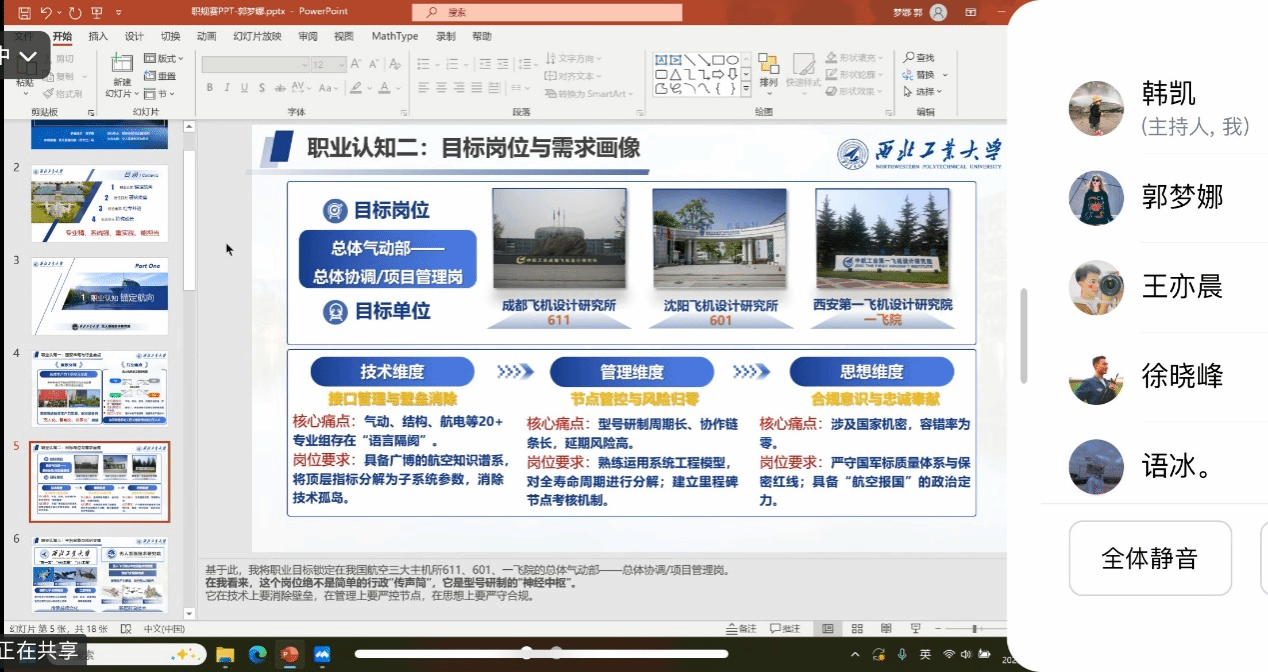Click the New Slide button icon

coord(121,63)
